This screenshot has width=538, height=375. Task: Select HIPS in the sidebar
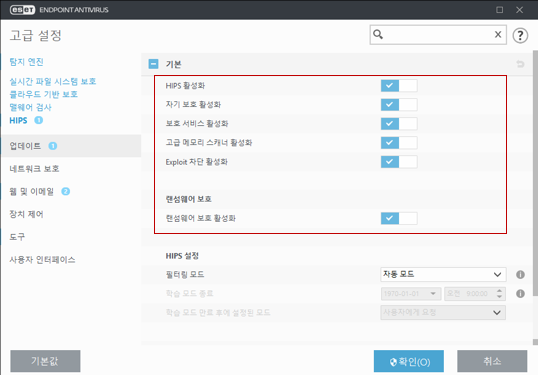click(18, 120)
